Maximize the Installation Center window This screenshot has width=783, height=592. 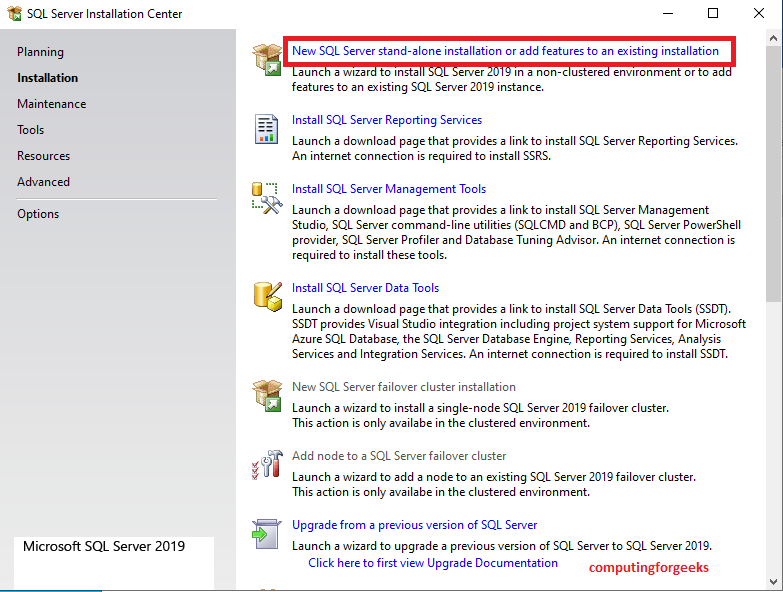click(x=713, y=13)
